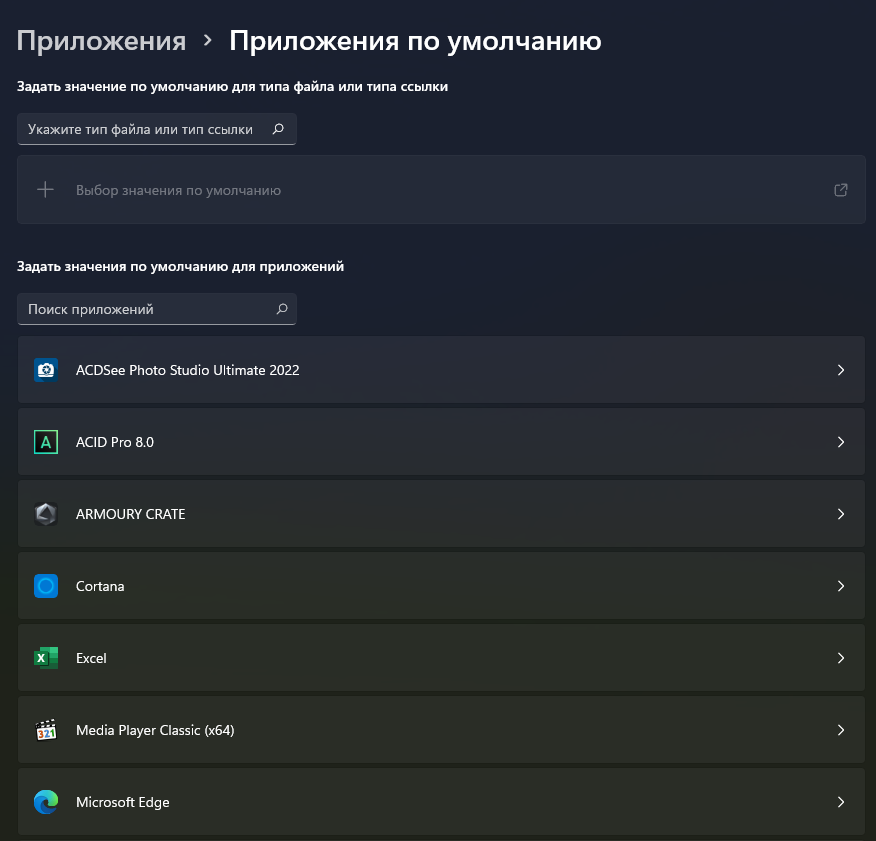Select the ACID Pro 8.0 label

tap(115, 442)
